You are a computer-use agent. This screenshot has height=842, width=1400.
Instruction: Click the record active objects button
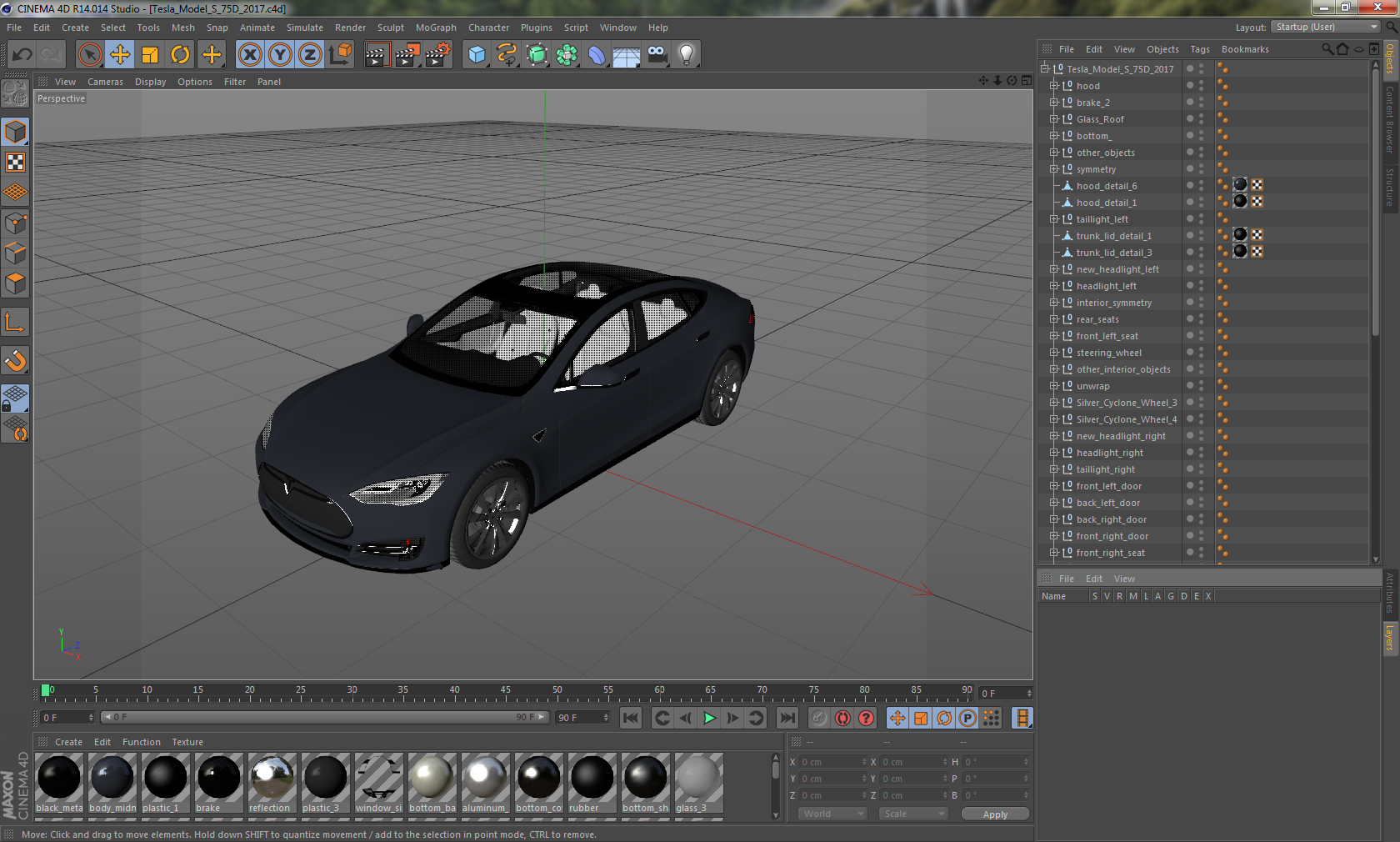(x=819, y=718)
